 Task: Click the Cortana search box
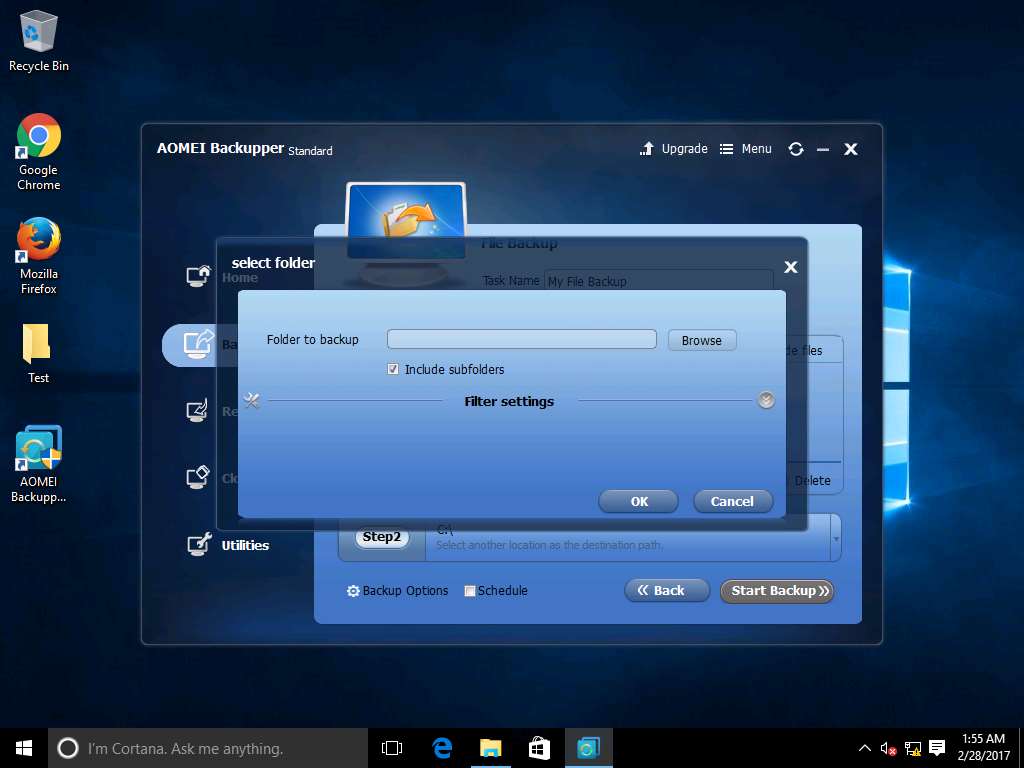(x=208, y=748)
